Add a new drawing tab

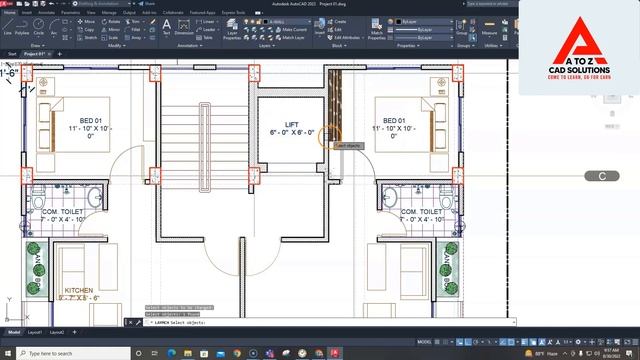tap(60, 54)
